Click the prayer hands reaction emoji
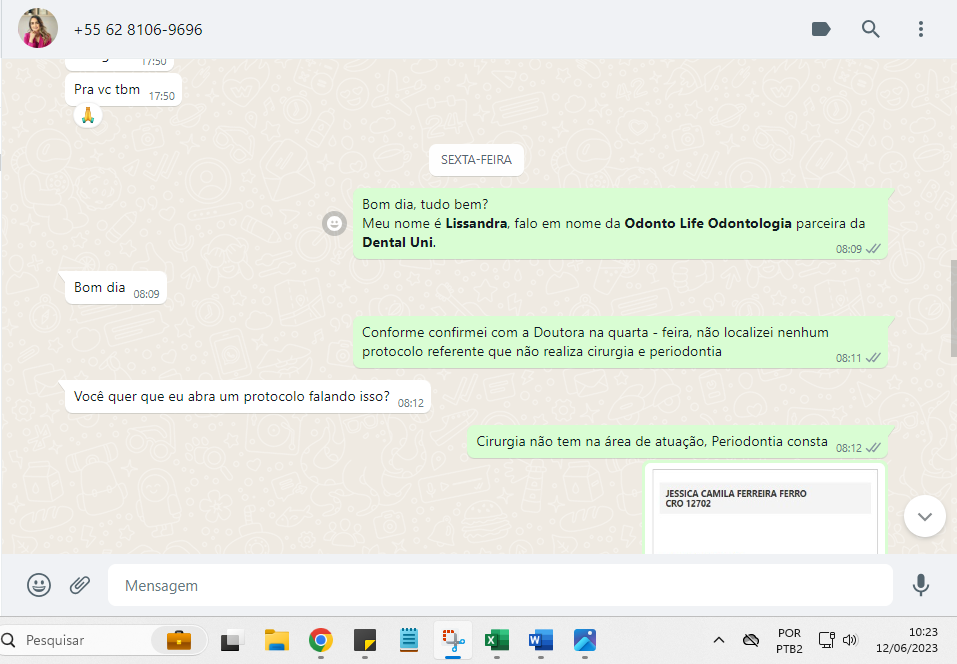This screenshot has width=957, height=664. (88, 115)
